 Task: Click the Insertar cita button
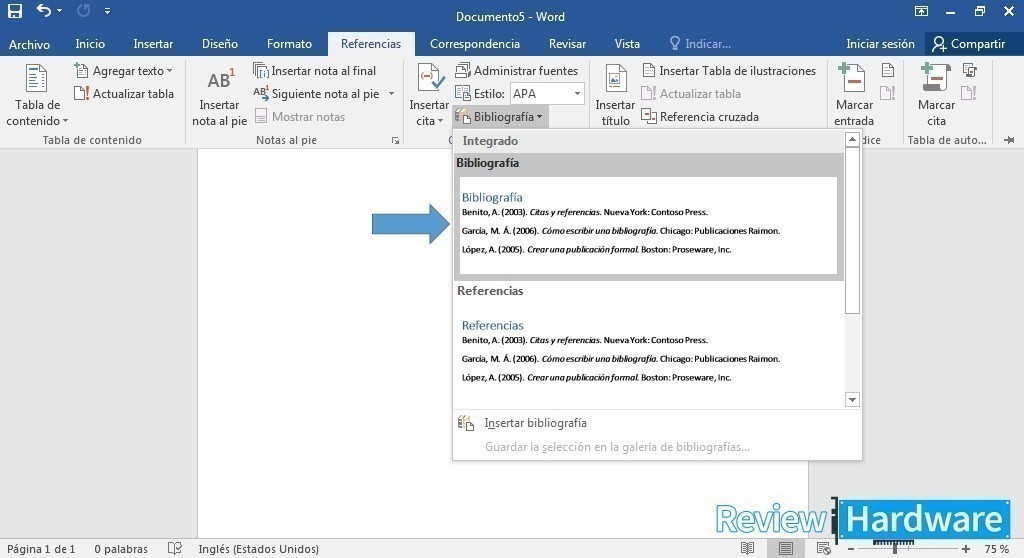click(429, 95)
